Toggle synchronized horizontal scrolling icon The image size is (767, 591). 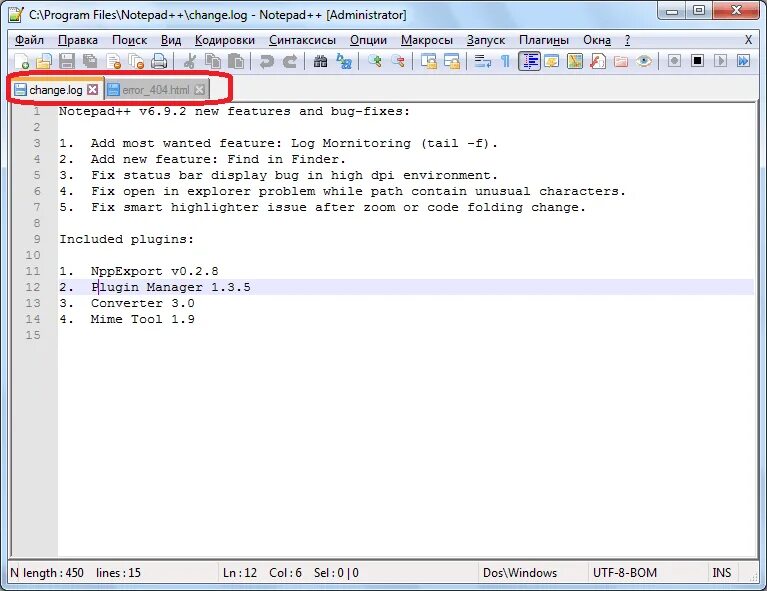click(x=452, y=62)
